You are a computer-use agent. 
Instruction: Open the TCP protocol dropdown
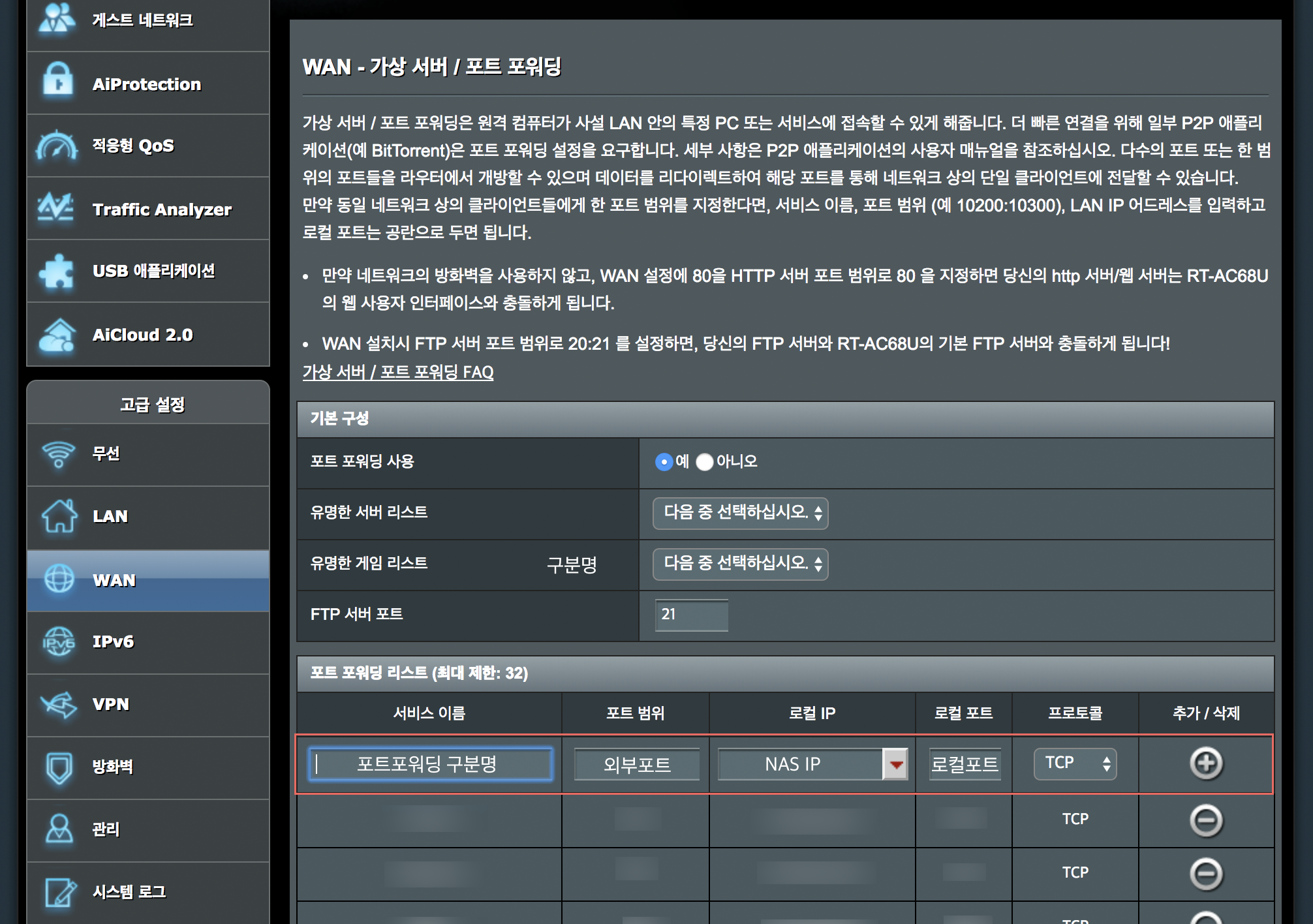1075,763
